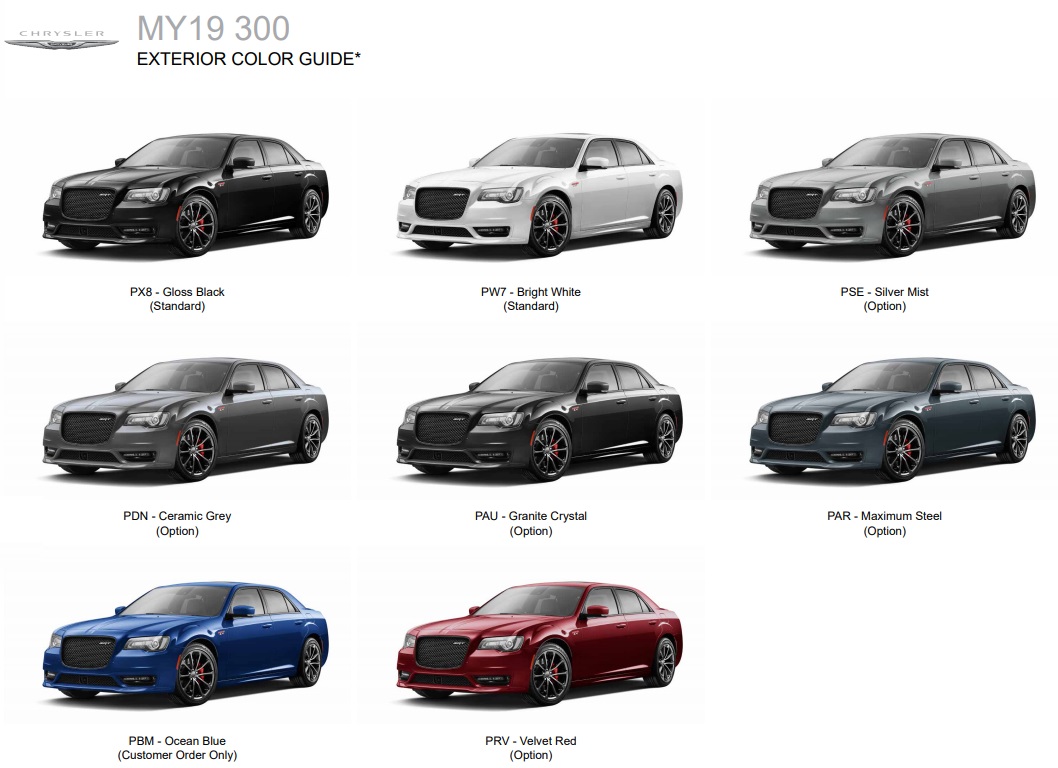Select the PAU - Granite Crystal label
The height and width of the screenshot is (768, 1058).
coord(530,516)
